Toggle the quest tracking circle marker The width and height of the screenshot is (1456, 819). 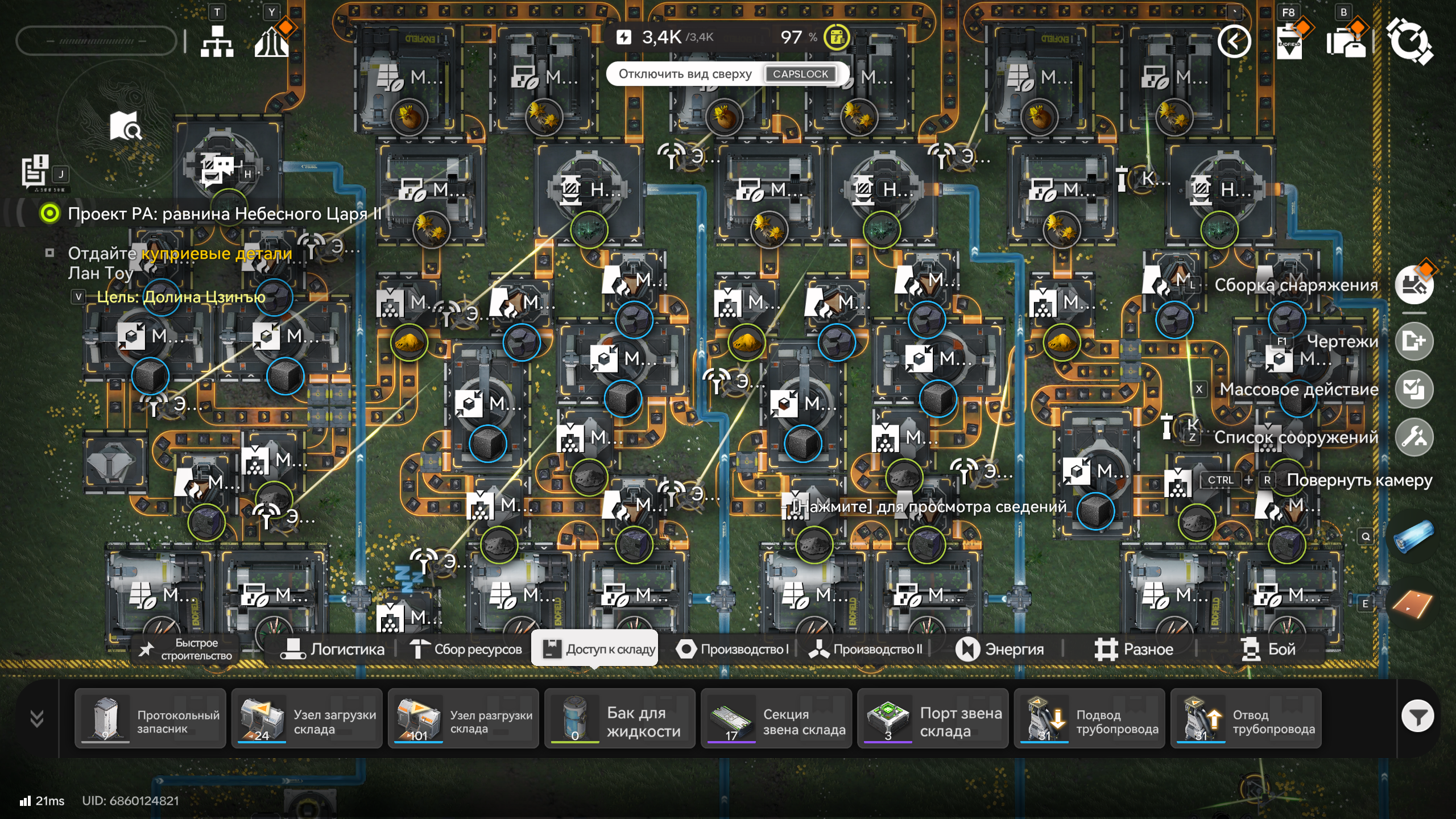[50, 214]
